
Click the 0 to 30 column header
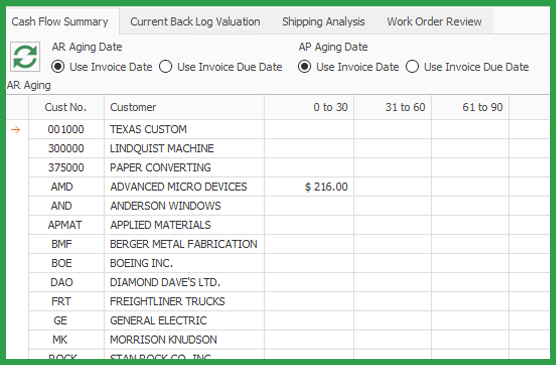[x=309, y=107]
